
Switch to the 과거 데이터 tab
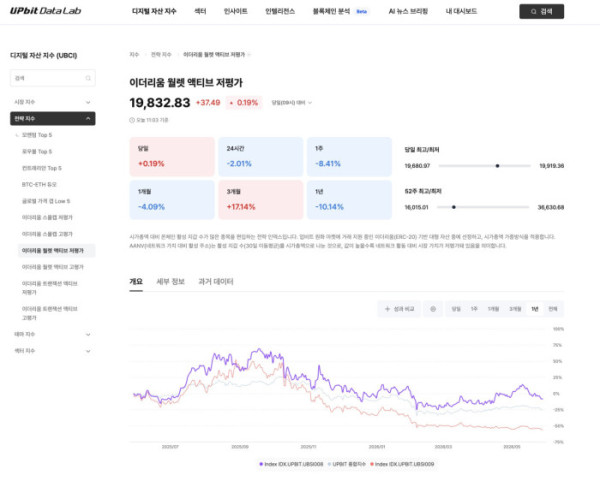click(x=216, y=282)
